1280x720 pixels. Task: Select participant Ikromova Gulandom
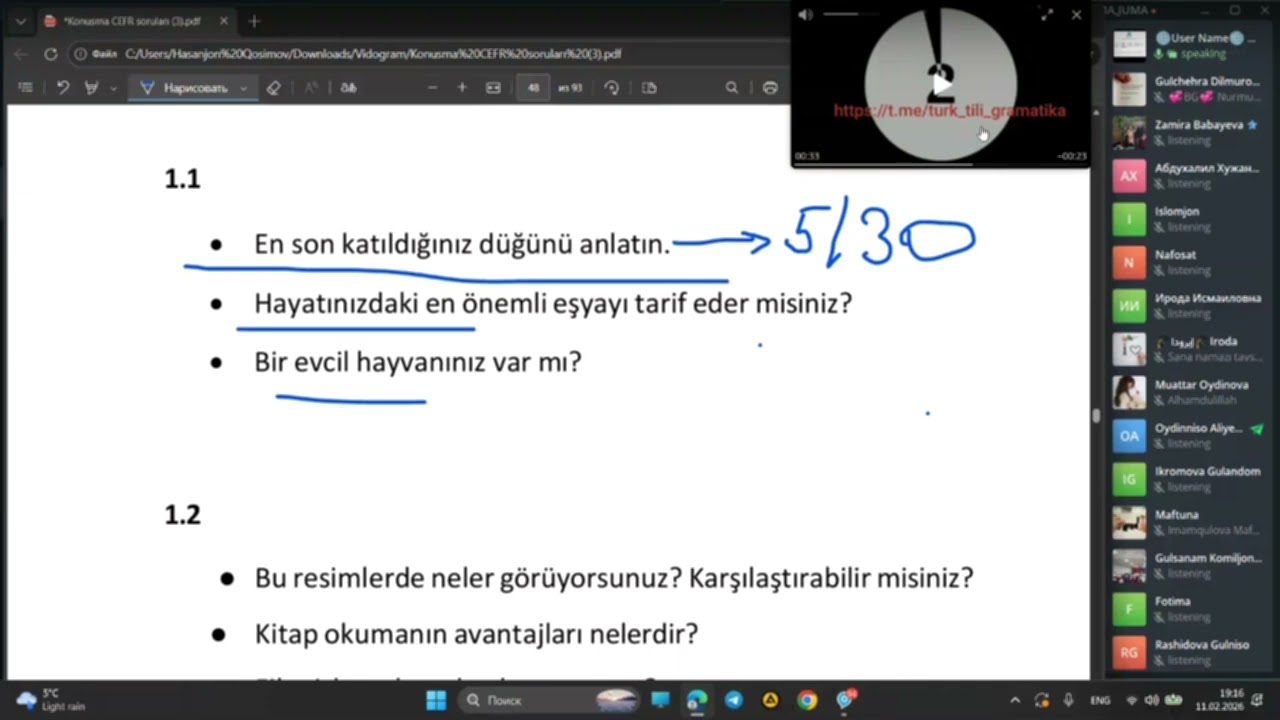pos(1187,479)
